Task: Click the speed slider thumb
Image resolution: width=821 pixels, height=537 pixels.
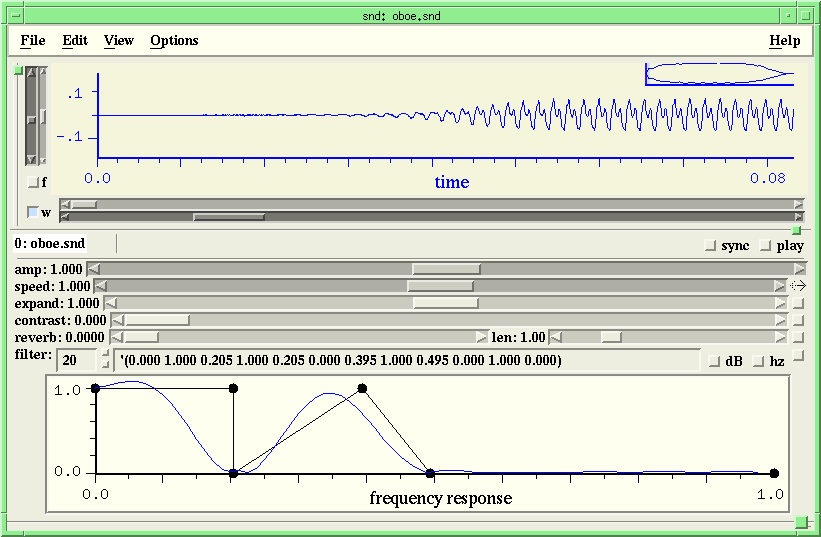Action: click(440, 286)
